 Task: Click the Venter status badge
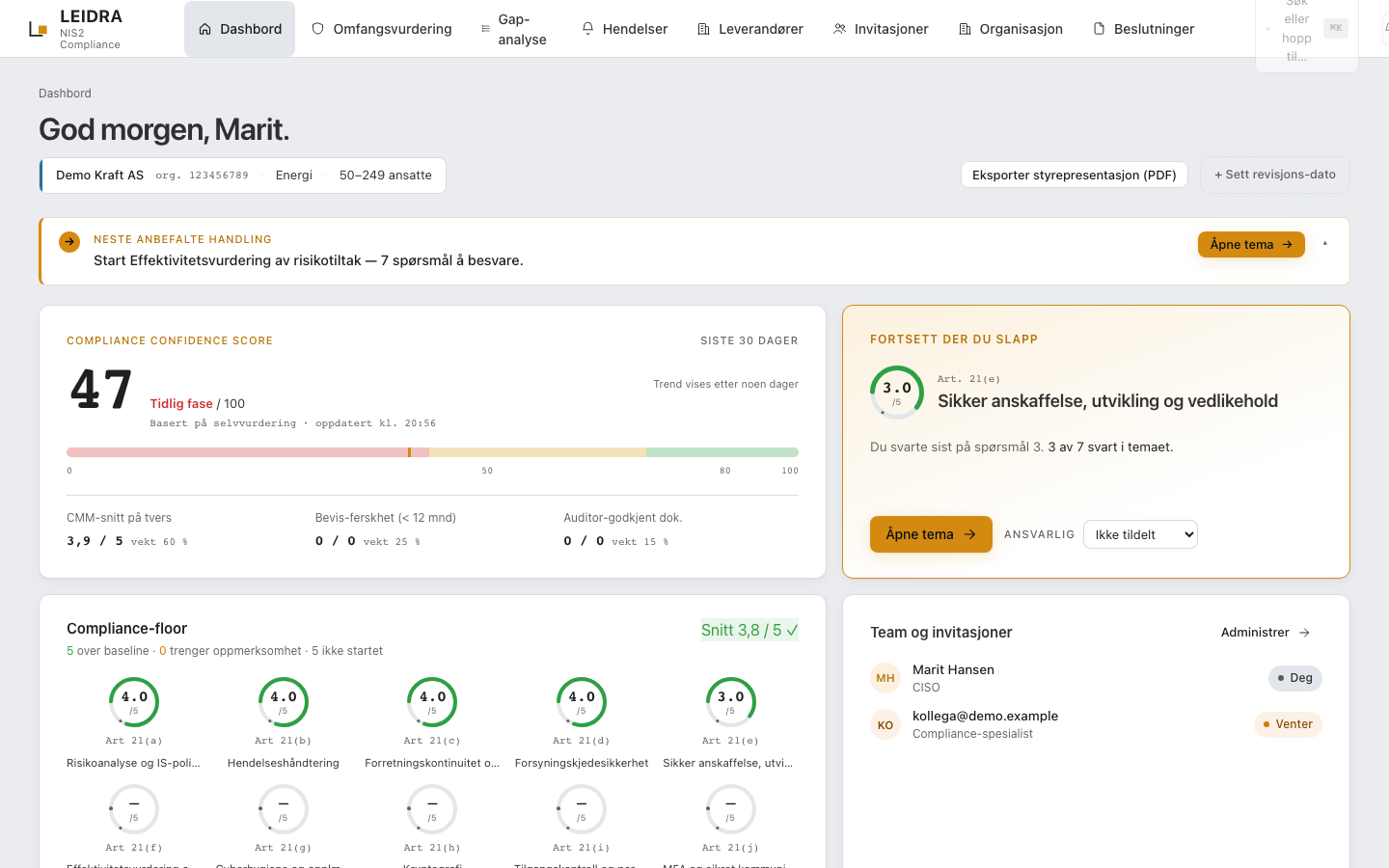[1288, 724]
